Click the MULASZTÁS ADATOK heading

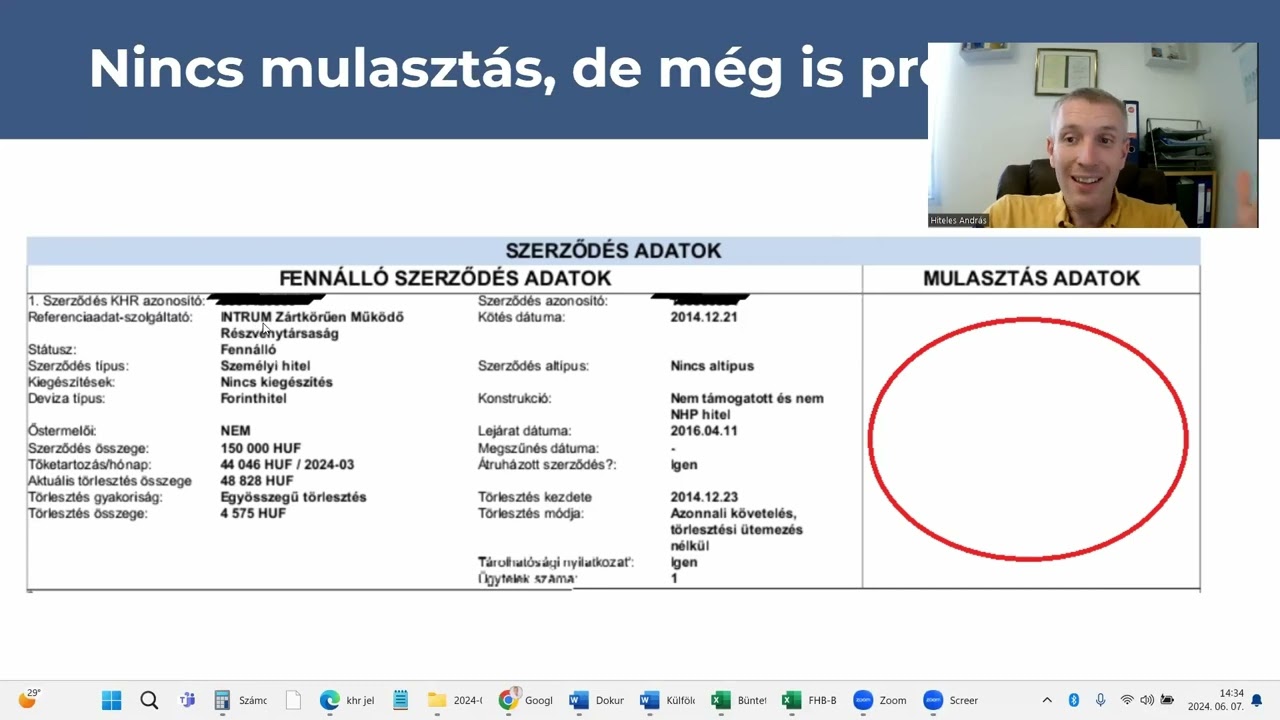[1031, 278]
